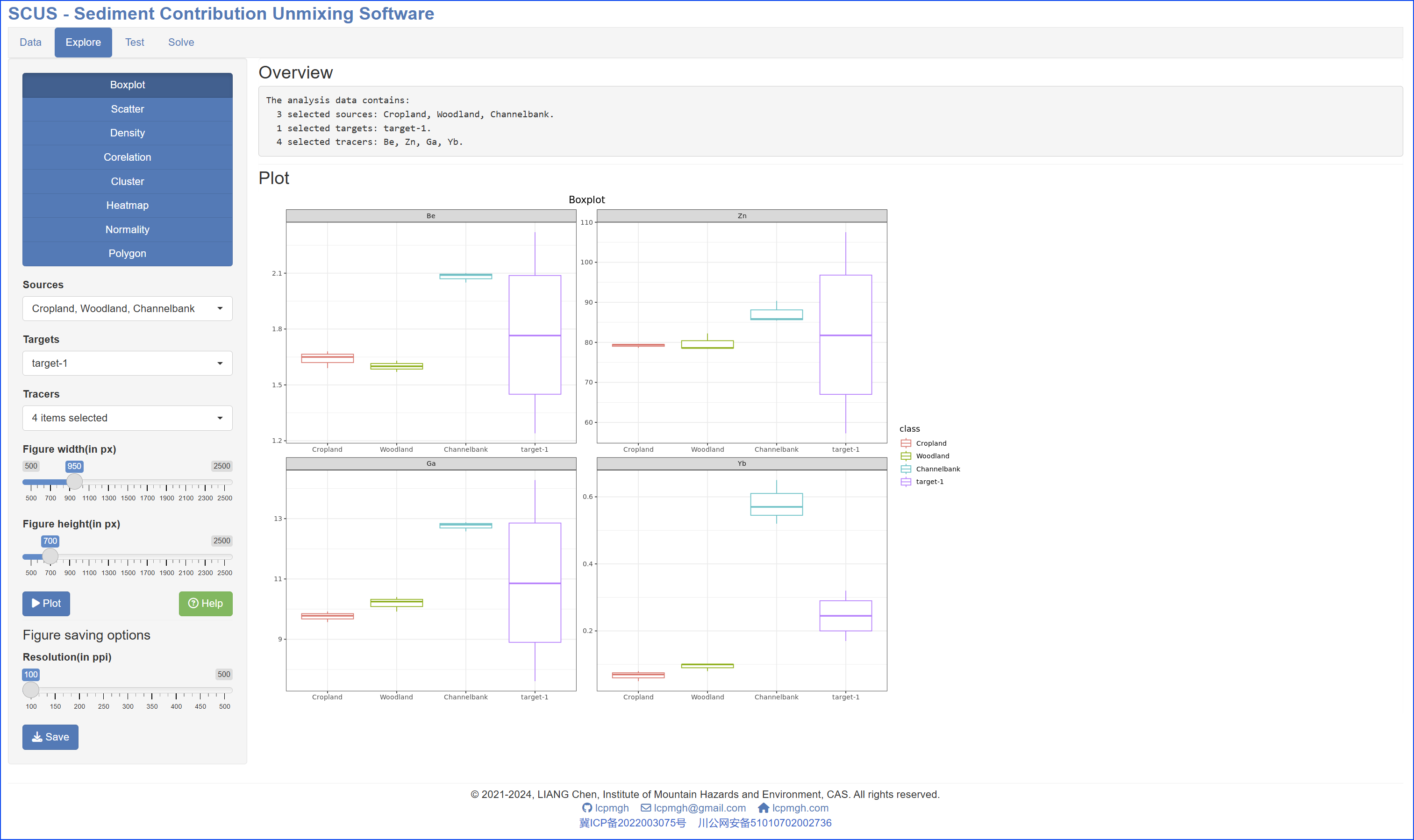Open the Targets dropdown selector
Viewport: 1414px width, 840px height.
(x=127, y=363)
